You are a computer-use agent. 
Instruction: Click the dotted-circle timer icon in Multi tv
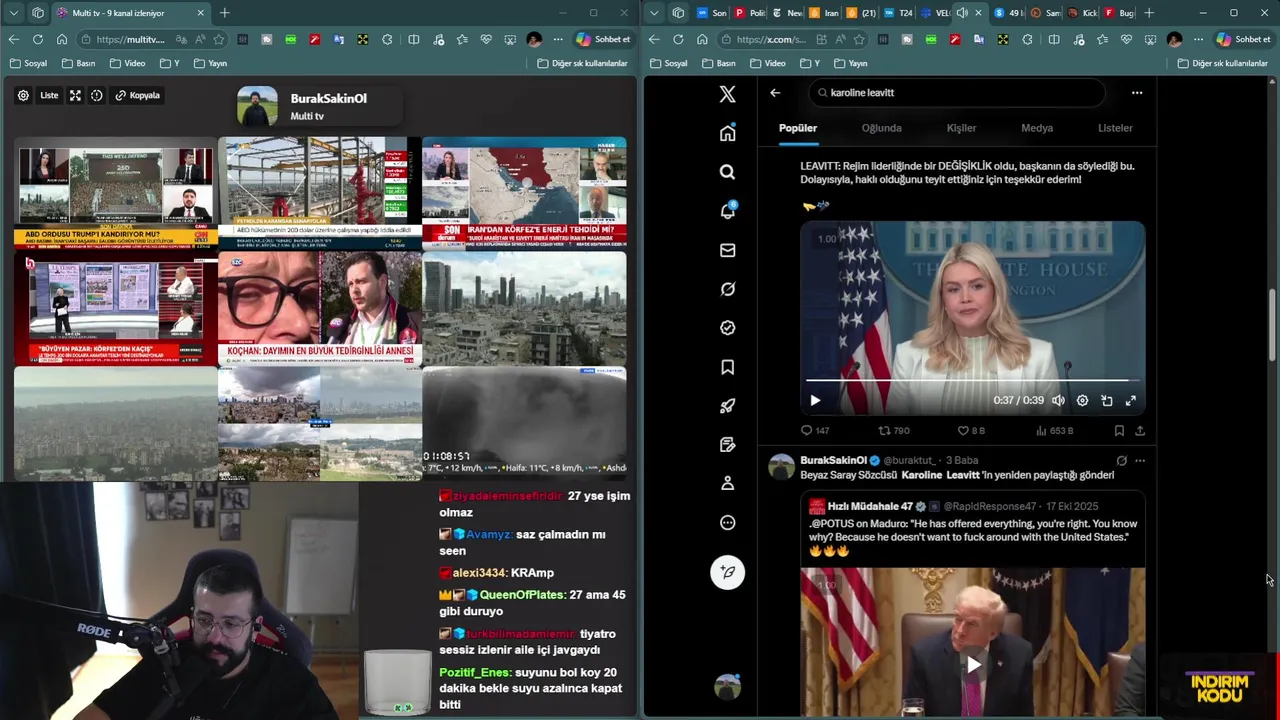[x=97, y=95]
